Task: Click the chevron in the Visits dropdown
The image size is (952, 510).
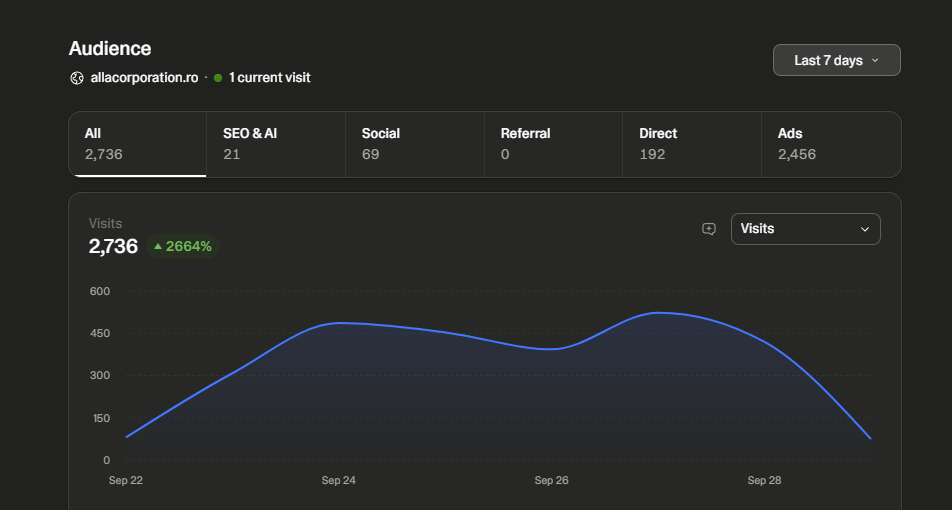Action: [865, 229]
